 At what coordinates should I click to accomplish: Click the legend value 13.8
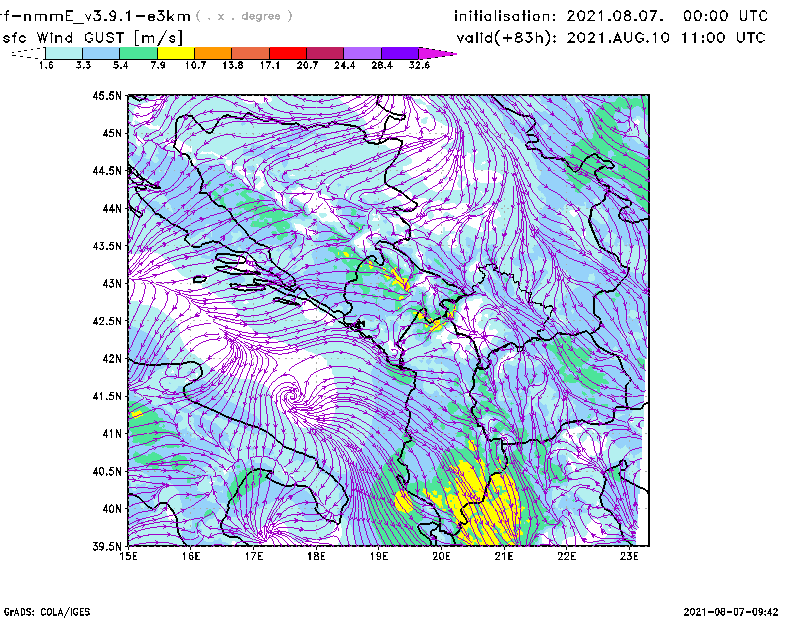pyautogui.click(x=233, y=65)
